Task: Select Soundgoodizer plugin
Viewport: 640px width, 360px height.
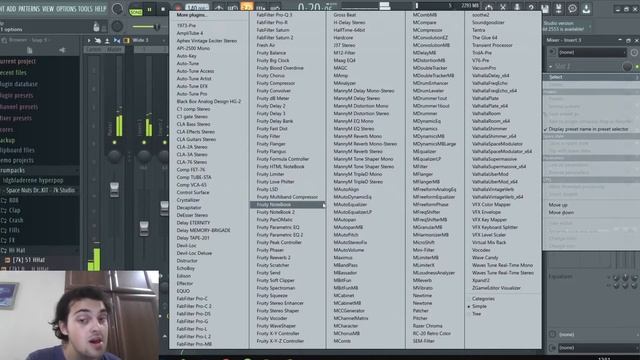Action: (488, 22)
